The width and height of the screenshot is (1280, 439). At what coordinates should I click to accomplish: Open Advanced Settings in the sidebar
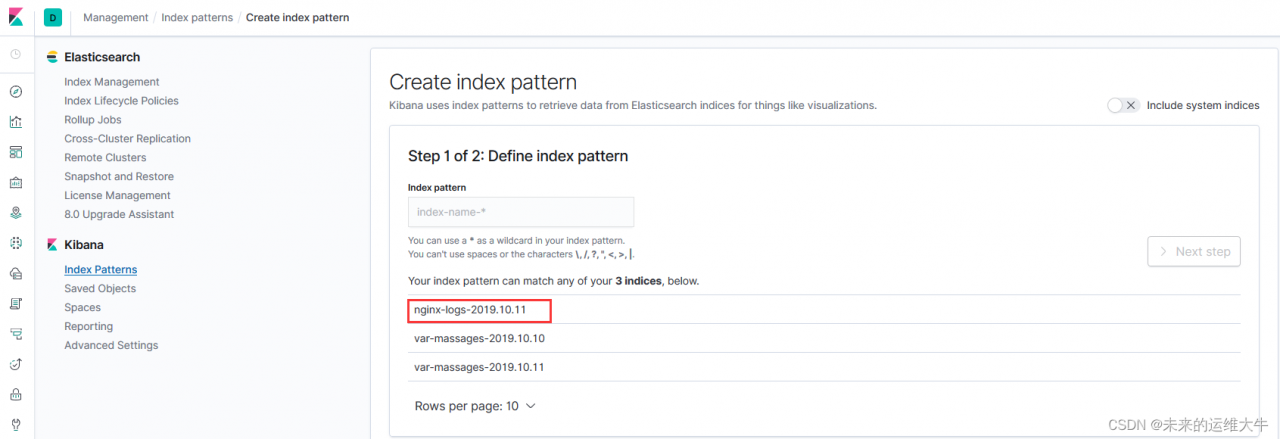(111, 345)
